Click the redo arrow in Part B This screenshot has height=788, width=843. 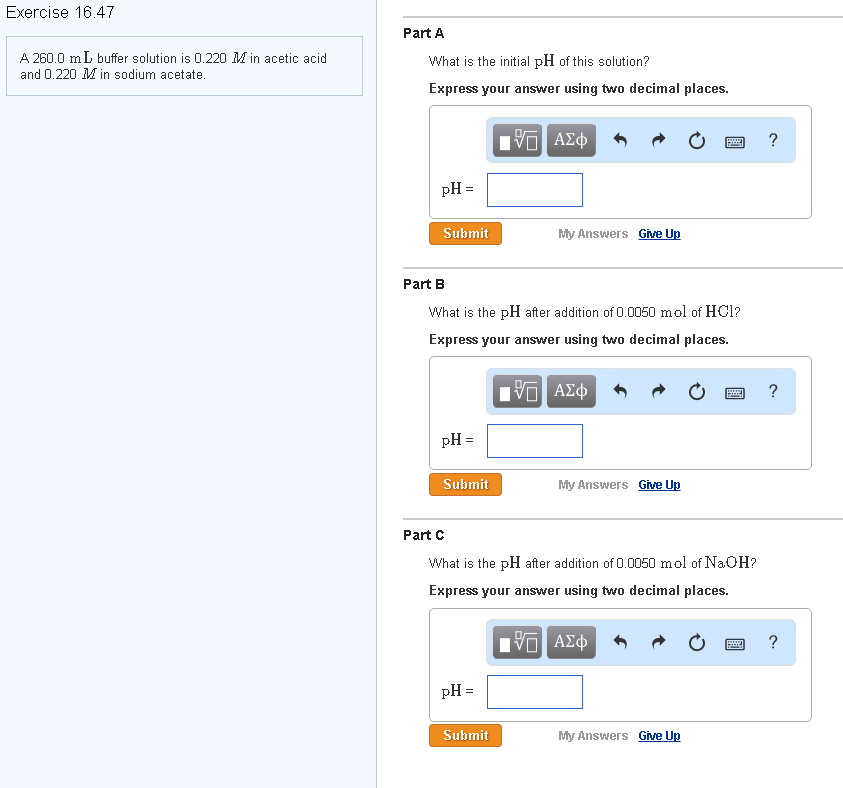click(x=658, y=392)
